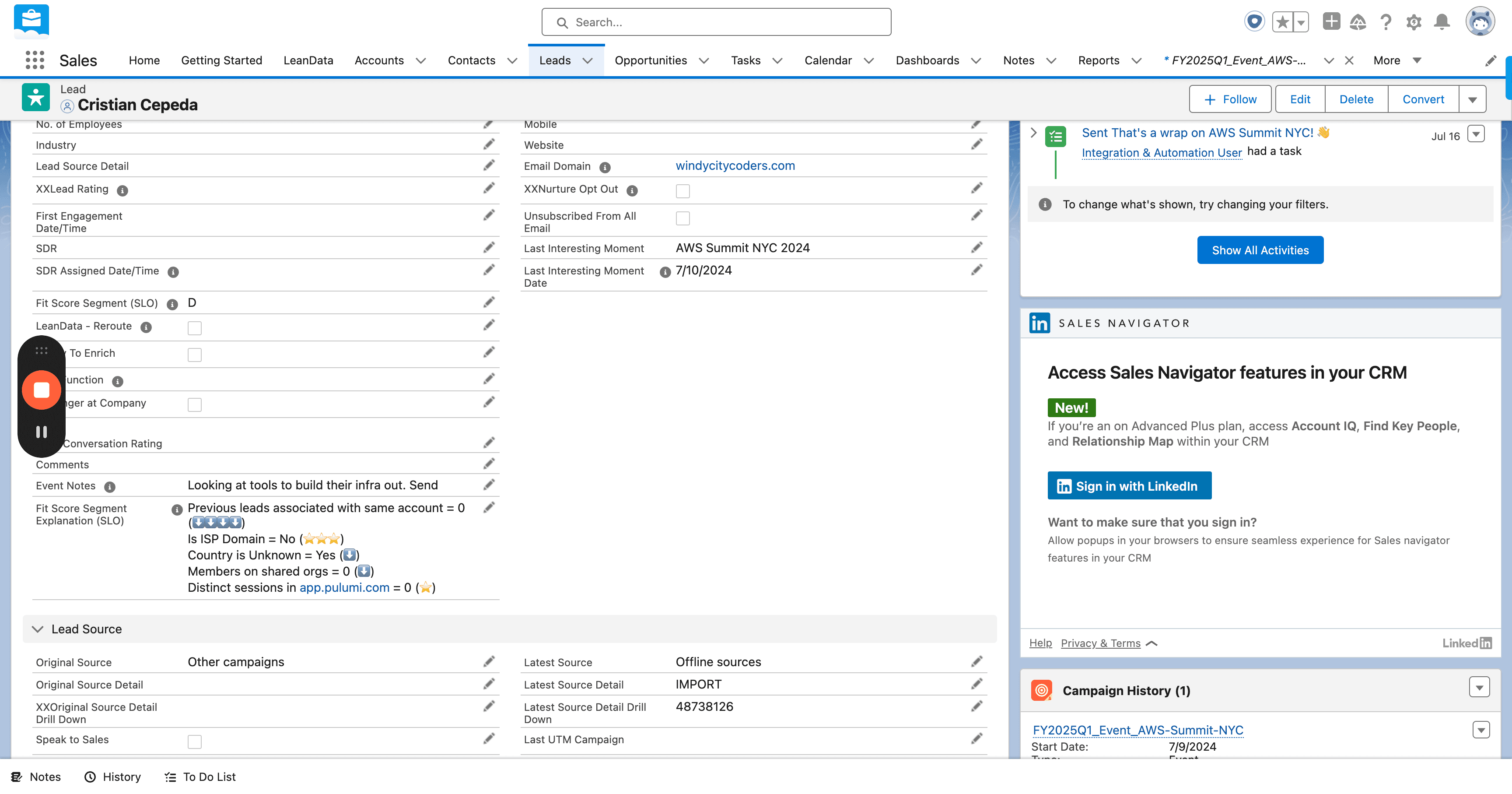The width and height of the screenshot is (1512, 794).
Task: Open the Notifications bell icon
Action: coord(1442,22)
